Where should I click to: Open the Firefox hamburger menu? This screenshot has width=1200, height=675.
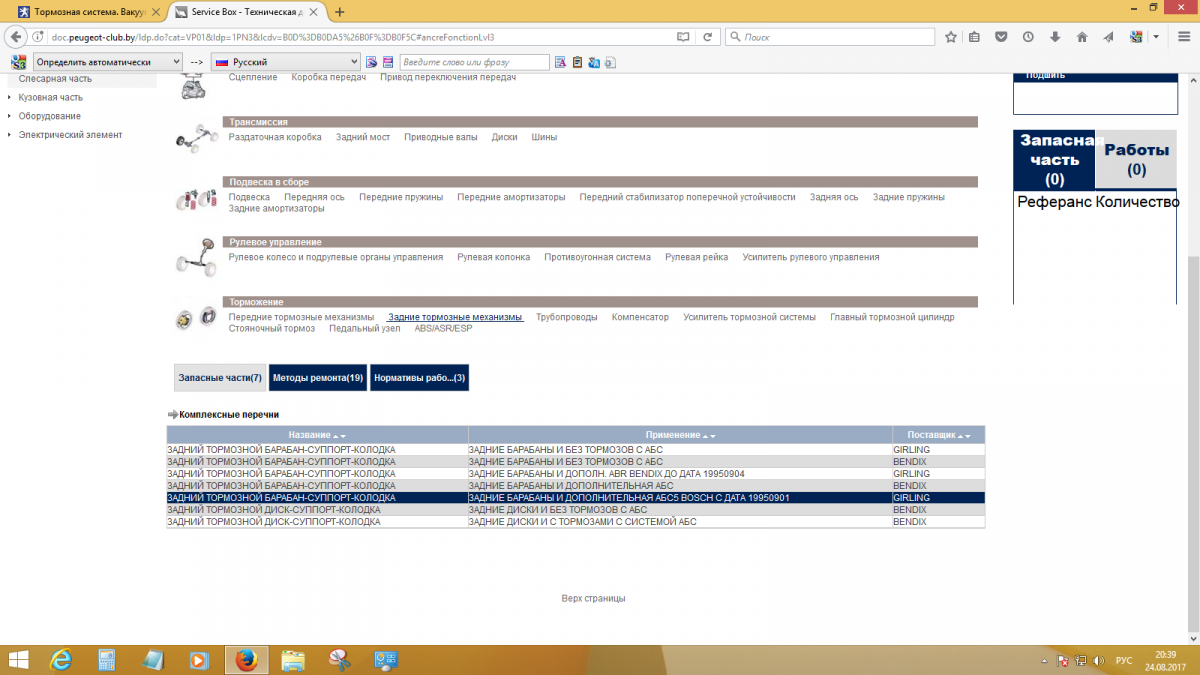tap(1183, 37)
